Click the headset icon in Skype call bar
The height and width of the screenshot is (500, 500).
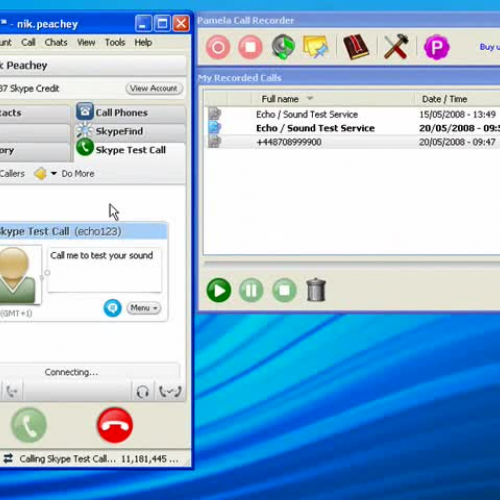point(143,392)
